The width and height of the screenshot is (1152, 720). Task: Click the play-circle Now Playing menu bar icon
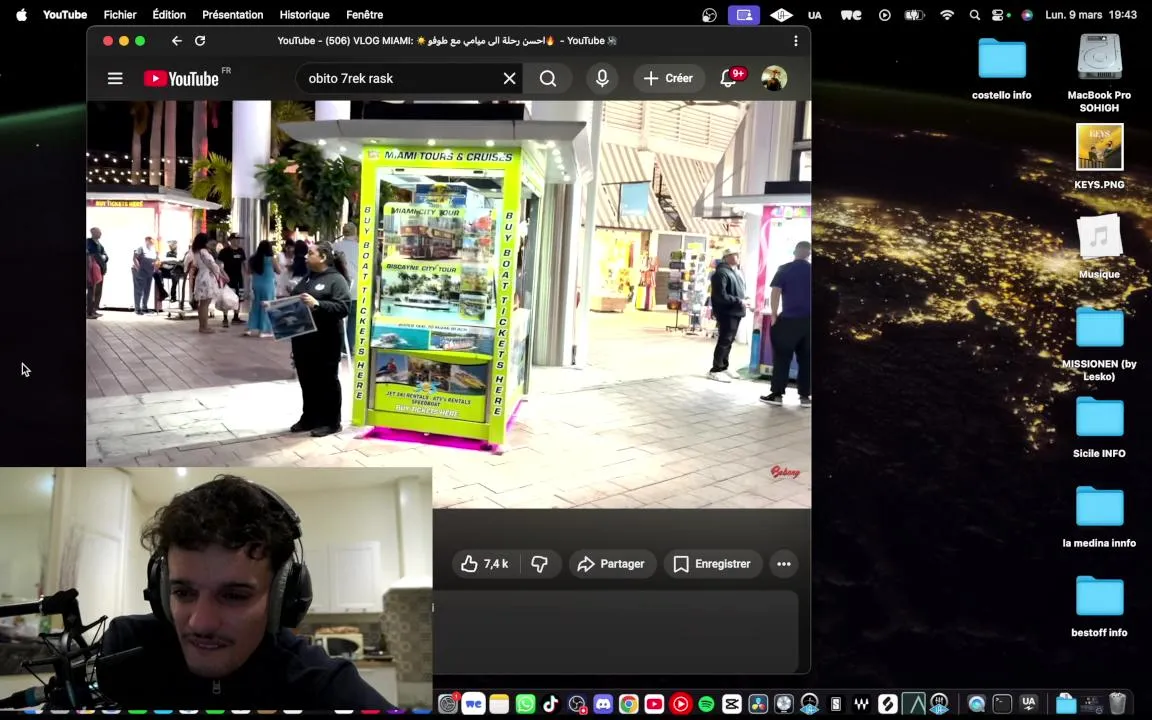[885, 15]
